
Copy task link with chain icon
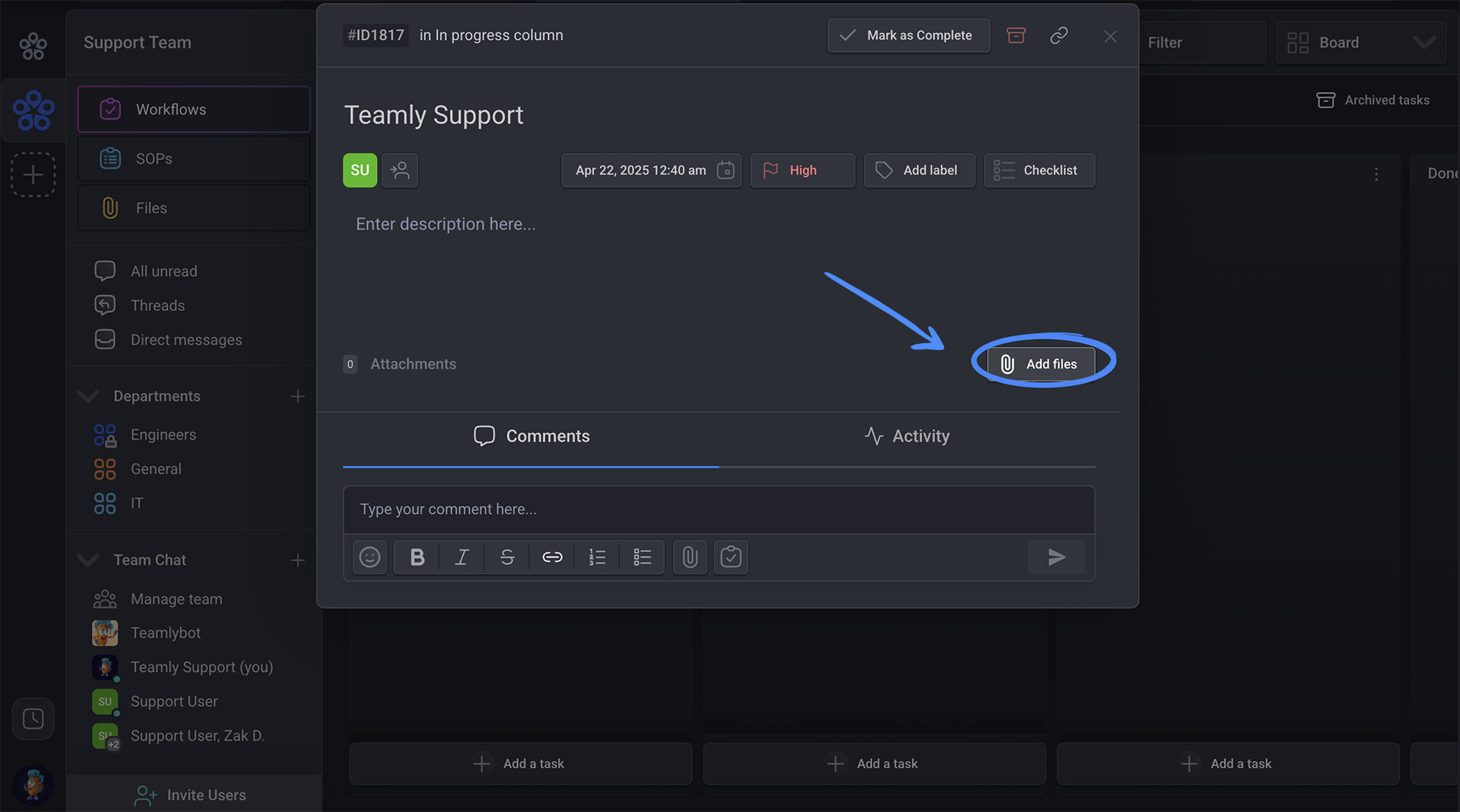[1058, 35]
